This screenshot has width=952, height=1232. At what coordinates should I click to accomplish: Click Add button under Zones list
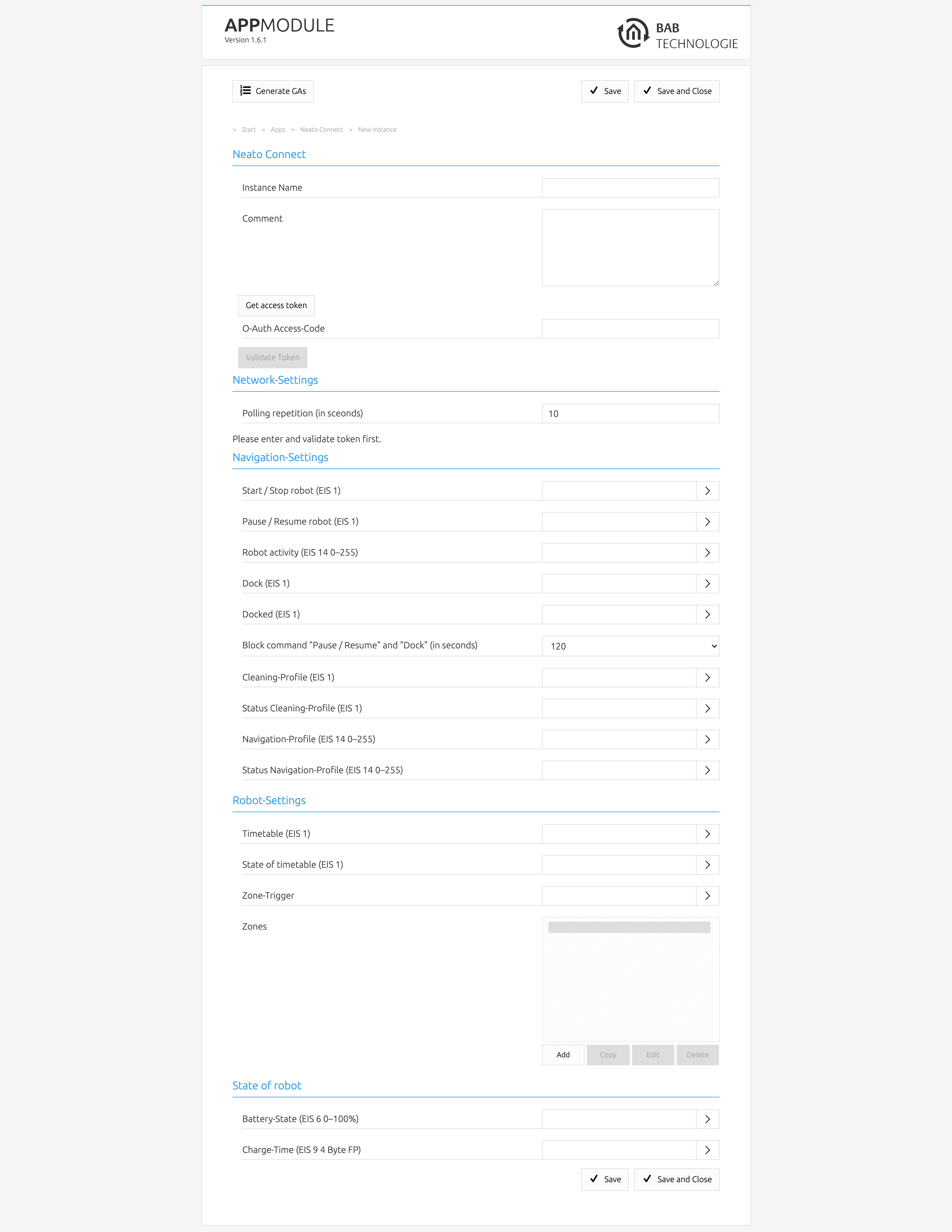click(x=562, y=1055)
